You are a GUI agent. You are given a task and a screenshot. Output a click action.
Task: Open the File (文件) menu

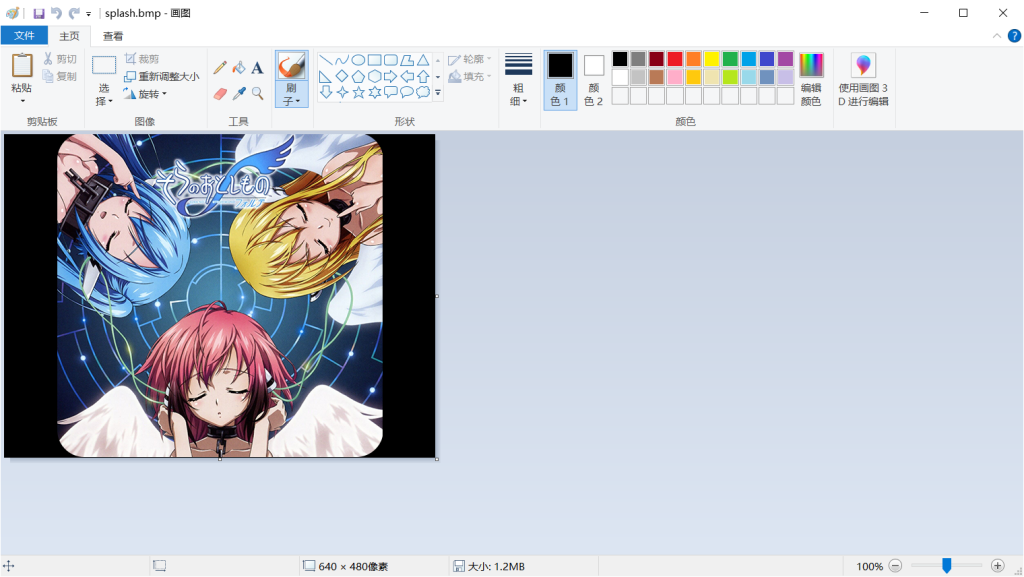(24, 36)
